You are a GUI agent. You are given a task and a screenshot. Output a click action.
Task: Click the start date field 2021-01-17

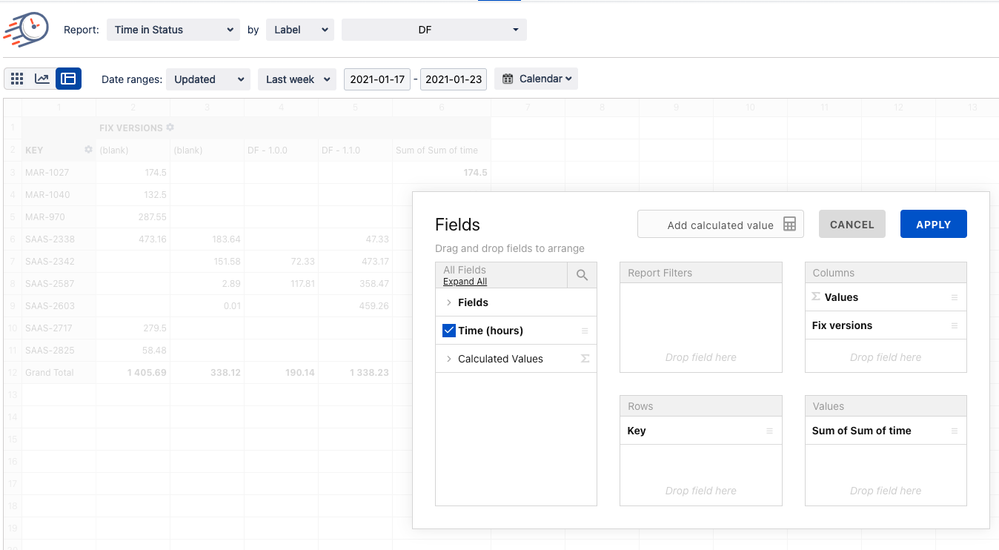pos(377,79)
